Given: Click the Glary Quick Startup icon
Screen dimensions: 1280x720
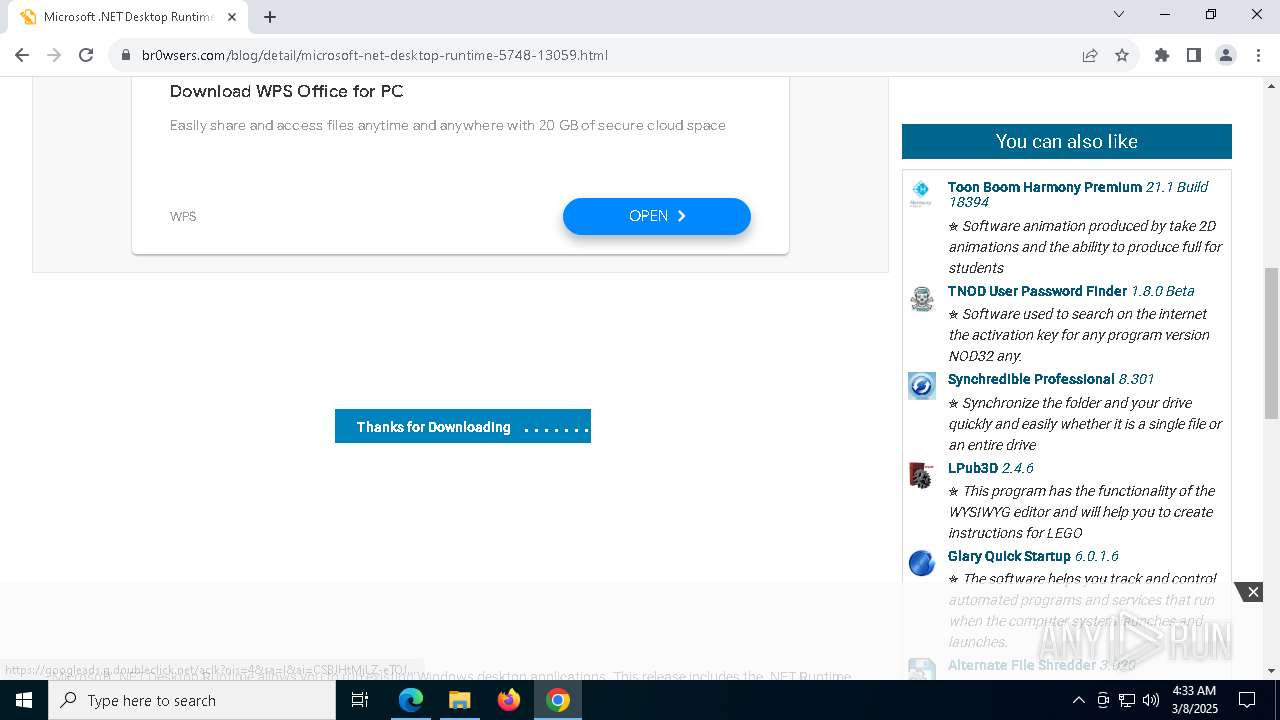Looking at the screenshot, I should (921, 563).
